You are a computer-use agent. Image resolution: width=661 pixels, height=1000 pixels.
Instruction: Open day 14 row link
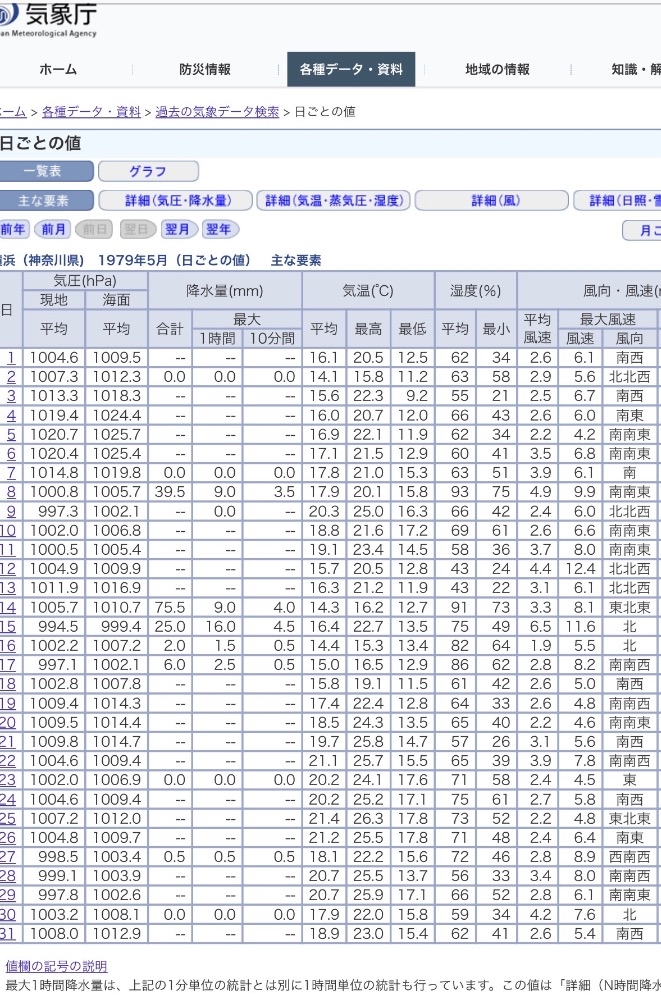[x=8, y=607]
